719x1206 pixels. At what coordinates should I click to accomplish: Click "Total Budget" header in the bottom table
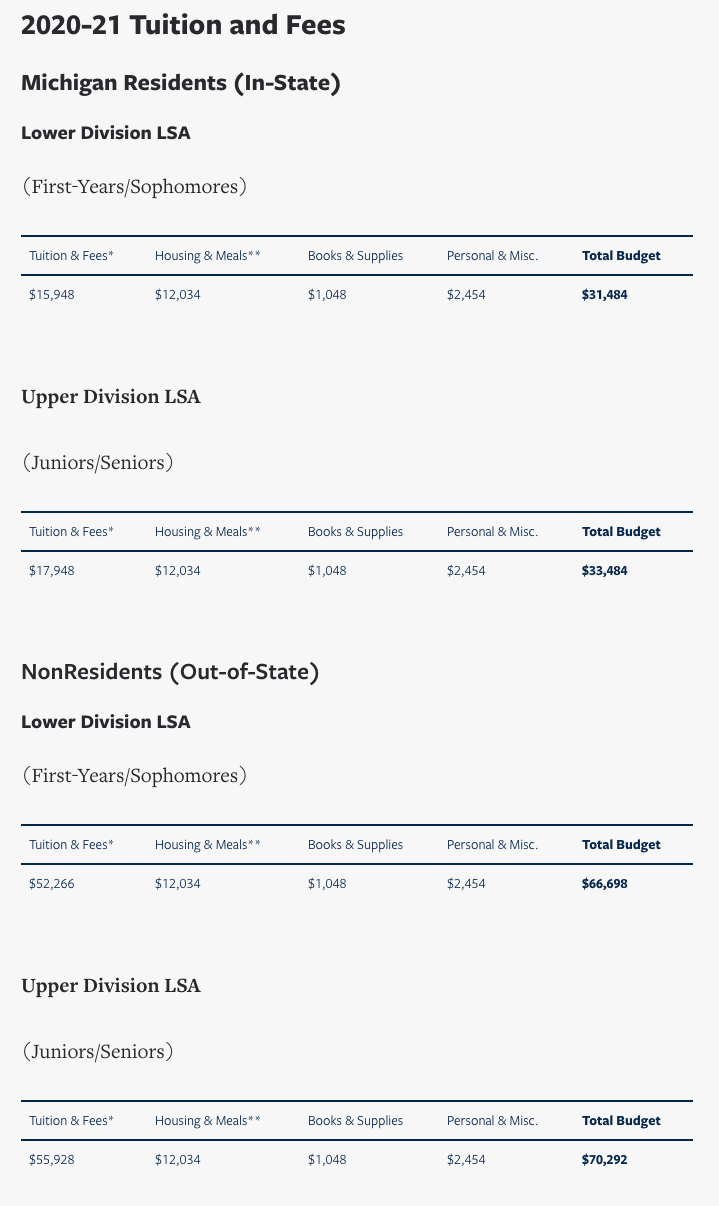pyautogui.click(x=621, y=1121)
